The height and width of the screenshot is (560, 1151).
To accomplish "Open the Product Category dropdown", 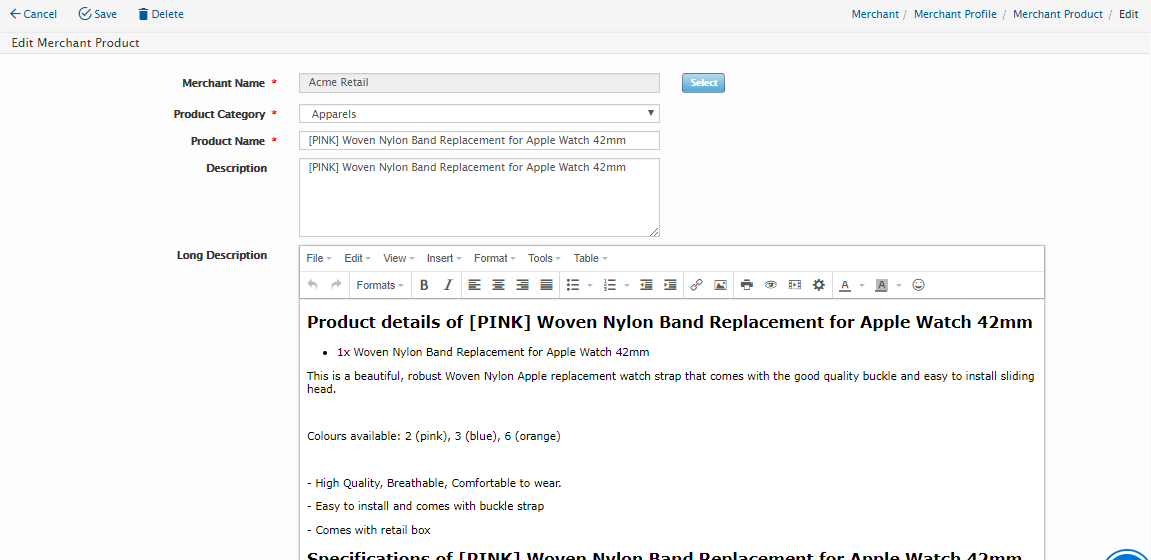I will pos(479,114).
